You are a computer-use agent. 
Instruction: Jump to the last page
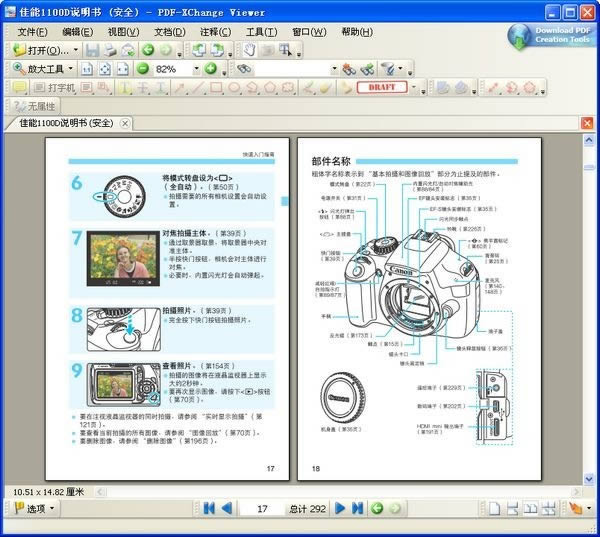pyautogui.click(x=358, y=508)
